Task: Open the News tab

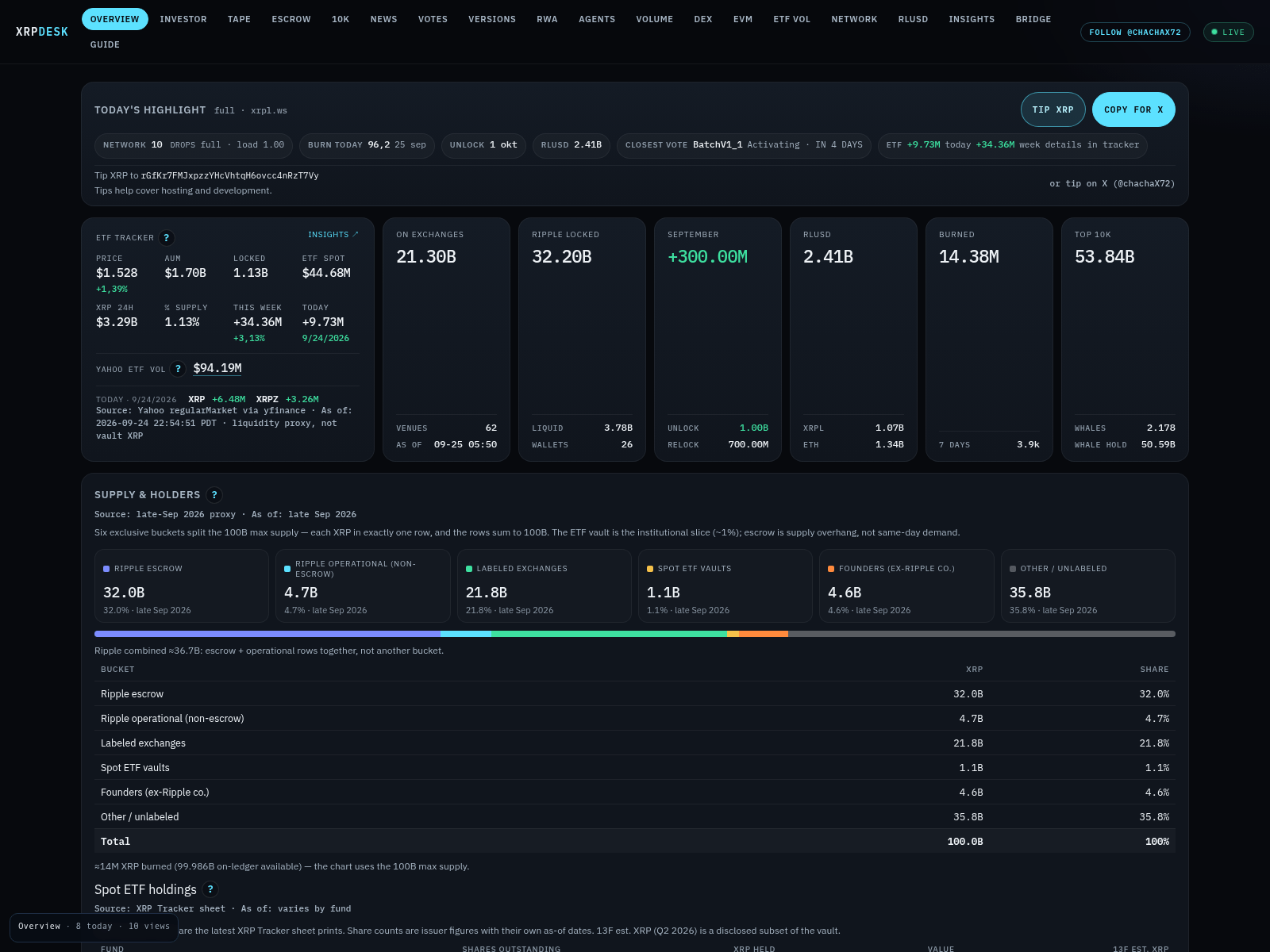Action: (384, 19)
